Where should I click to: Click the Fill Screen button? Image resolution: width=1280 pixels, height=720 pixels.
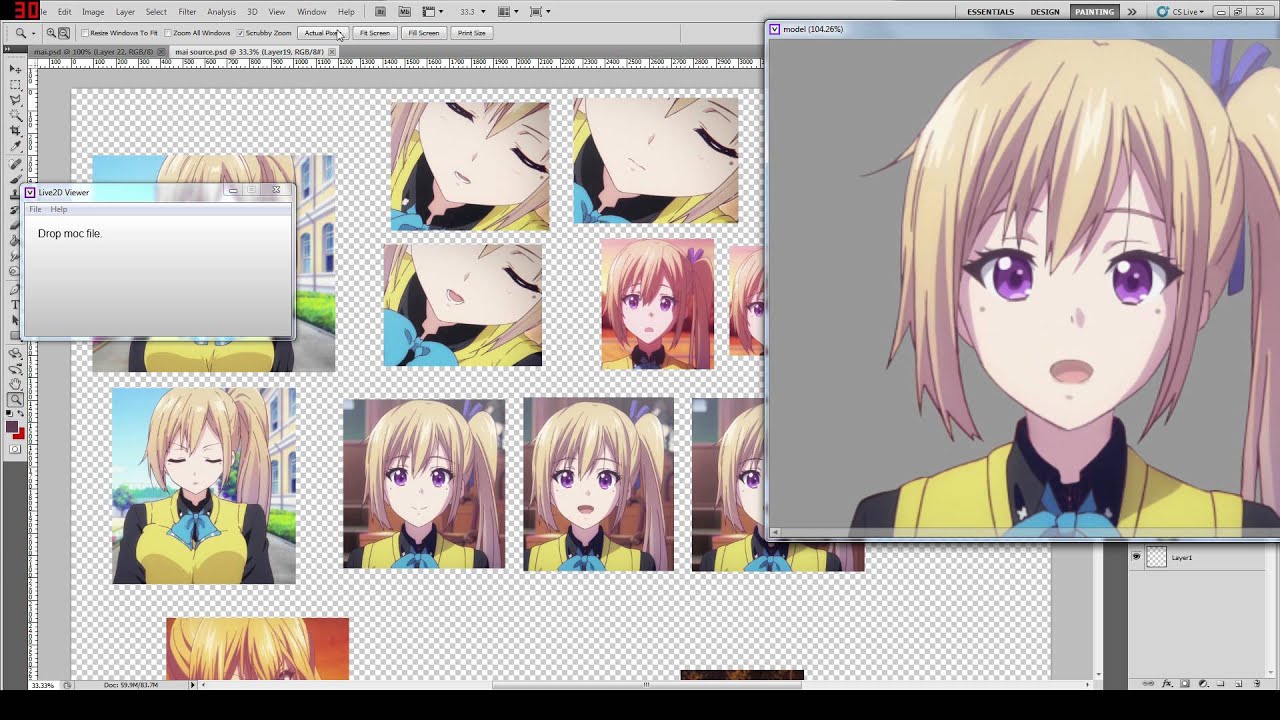pyautogui.click(x=423, y=33)
